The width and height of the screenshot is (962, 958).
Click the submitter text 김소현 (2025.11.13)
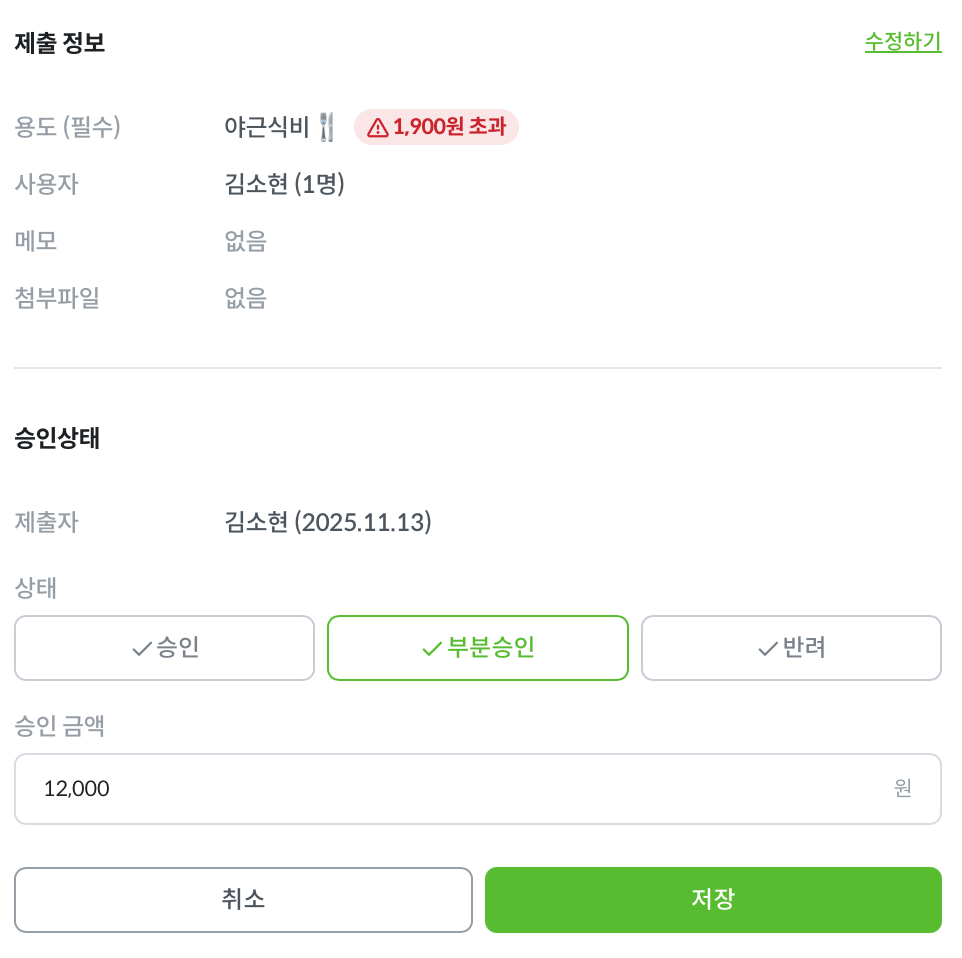point(328,522)
